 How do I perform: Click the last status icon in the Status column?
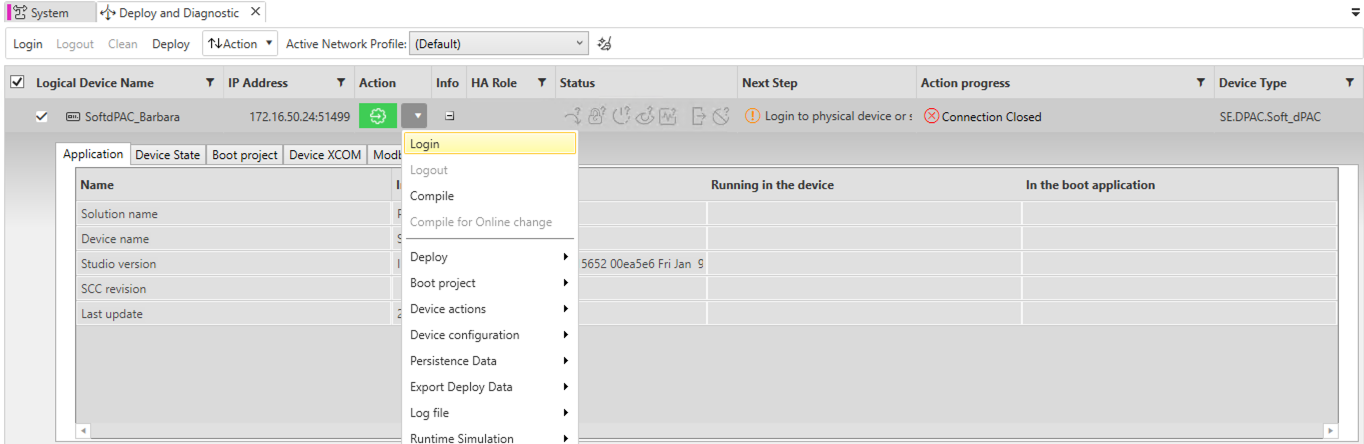[723, 116]
